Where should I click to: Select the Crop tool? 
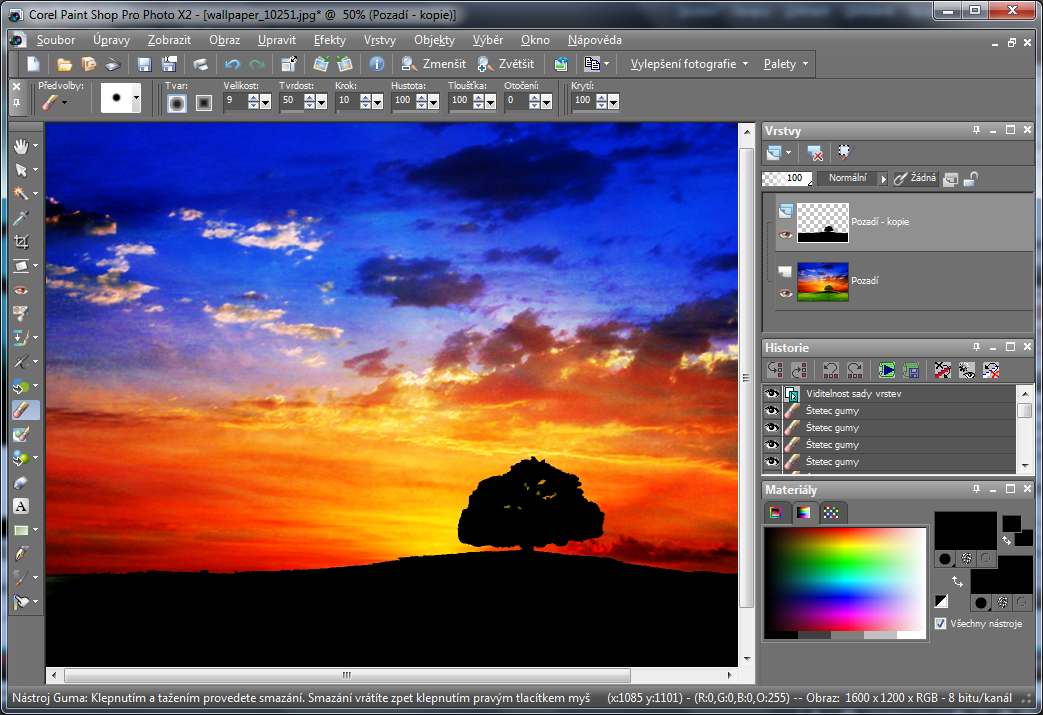21,242
